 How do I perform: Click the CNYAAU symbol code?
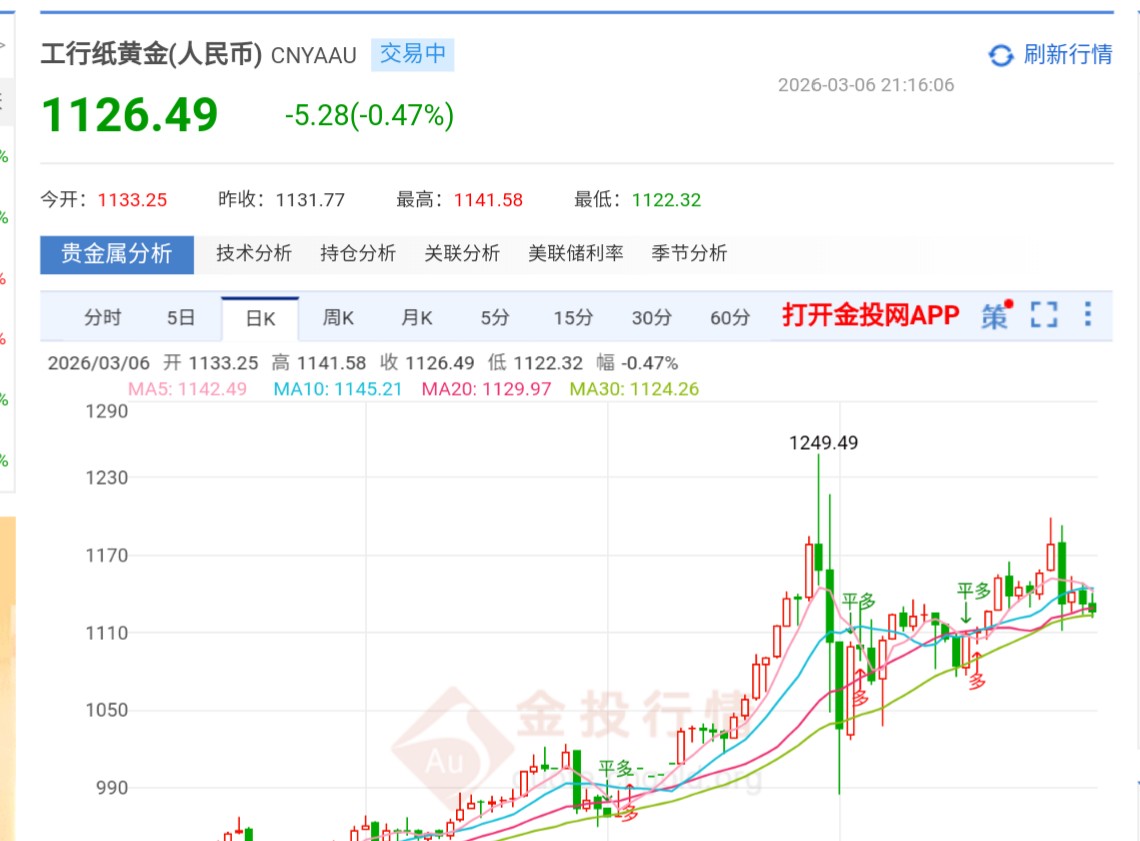coord(313,56)
